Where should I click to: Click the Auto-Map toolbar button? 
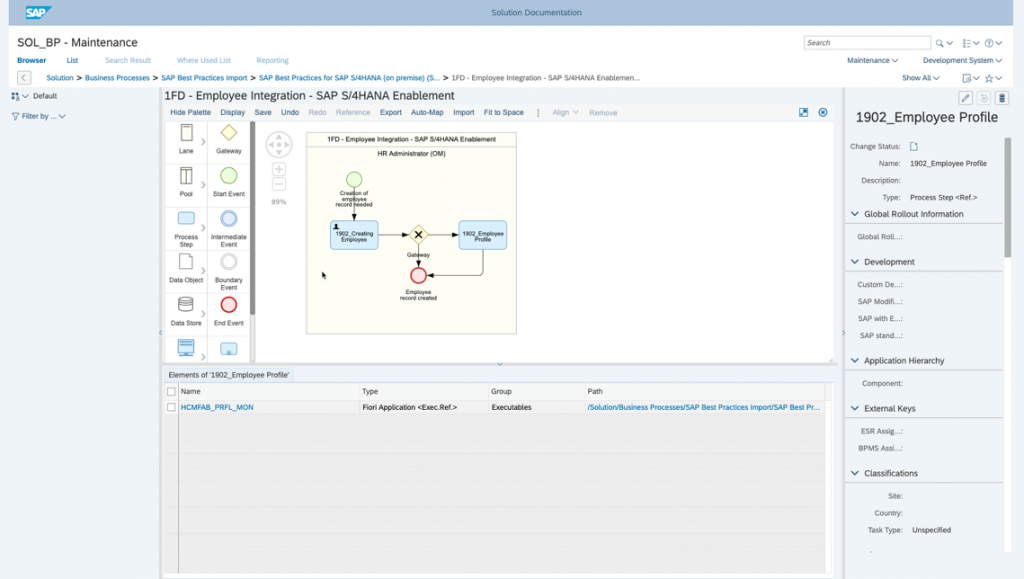[427, 112]
